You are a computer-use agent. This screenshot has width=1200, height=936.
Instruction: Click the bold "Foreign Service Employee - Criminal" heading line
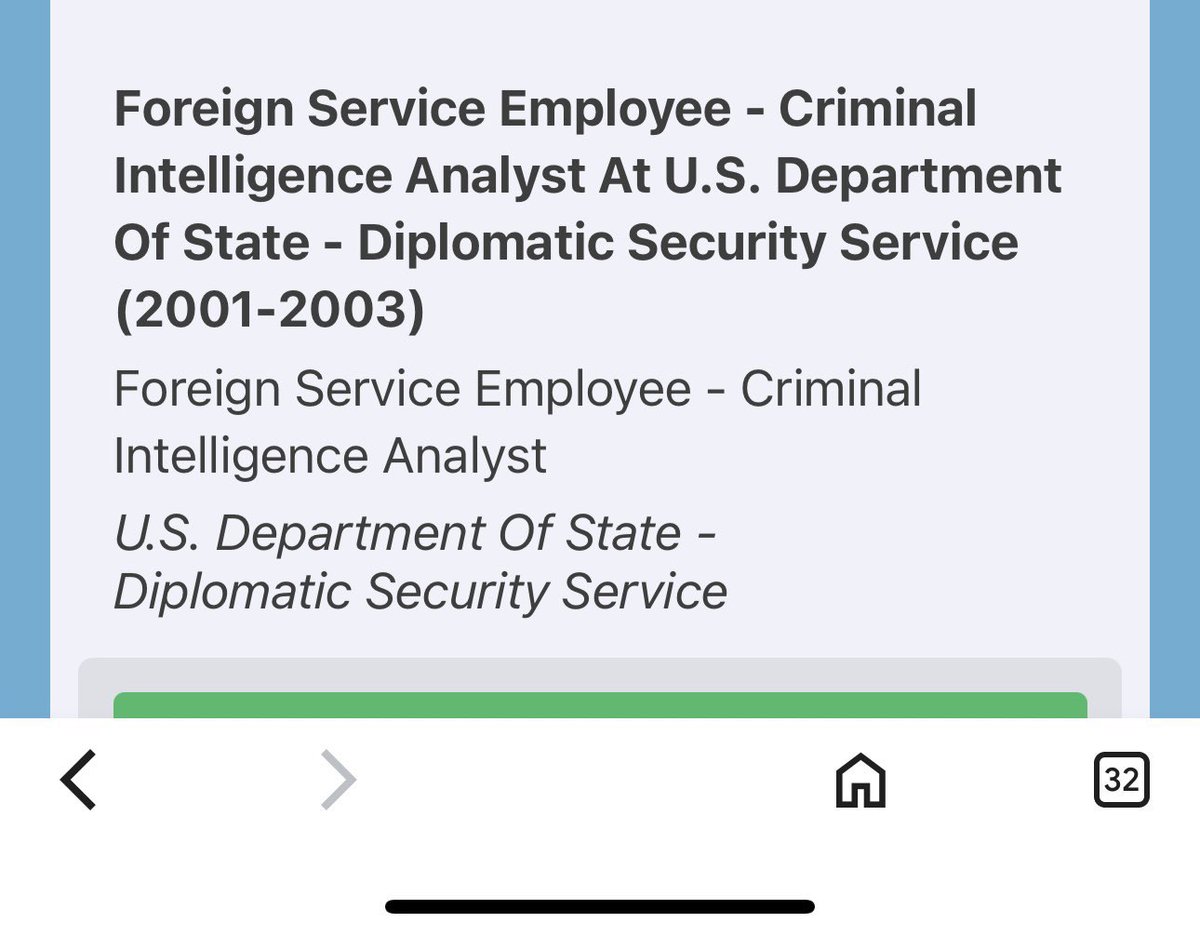(x=545, y=109)
